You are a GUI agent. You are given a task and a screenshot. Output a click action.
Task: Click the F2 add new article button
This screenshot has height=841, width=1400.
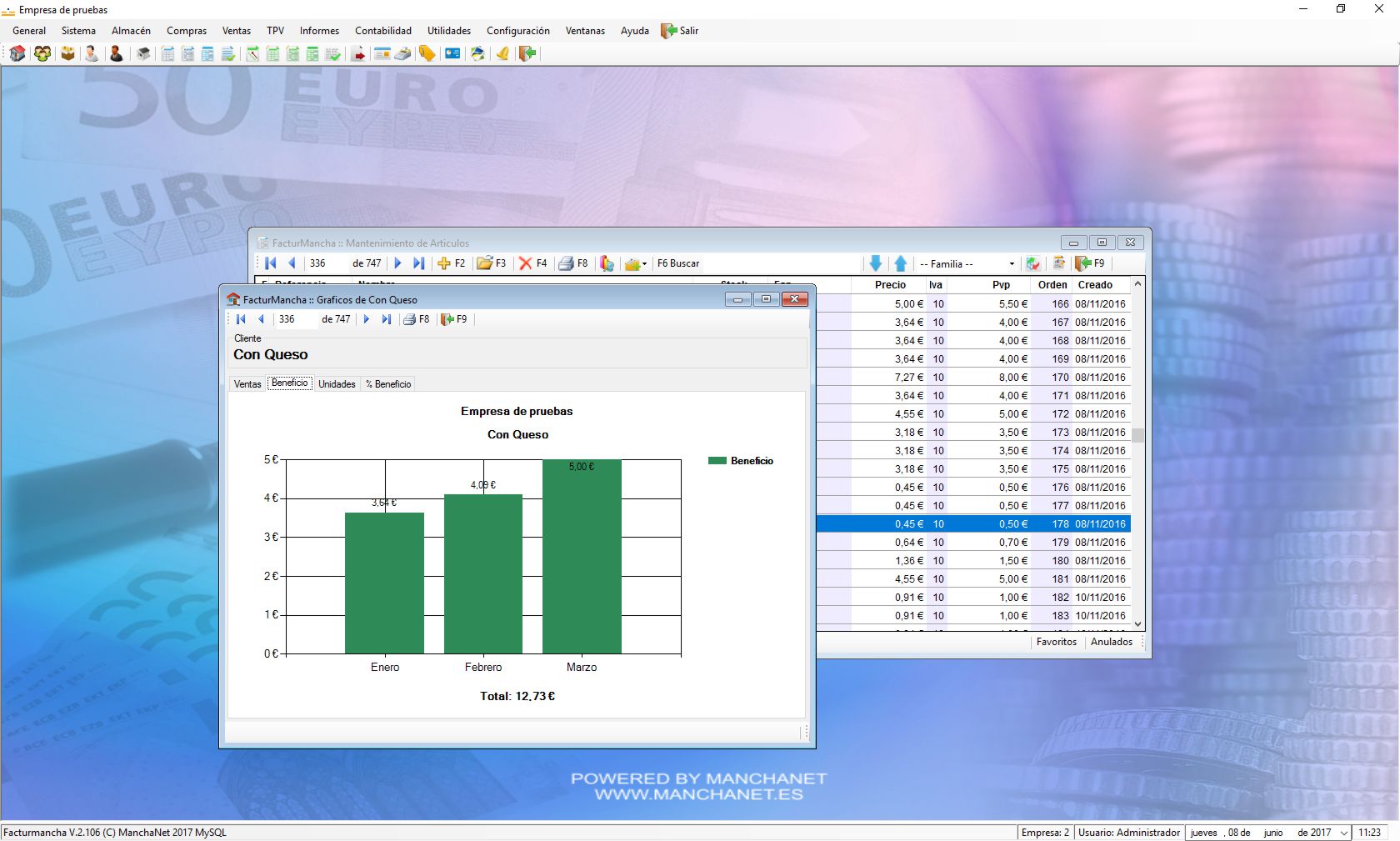point(451,263)
